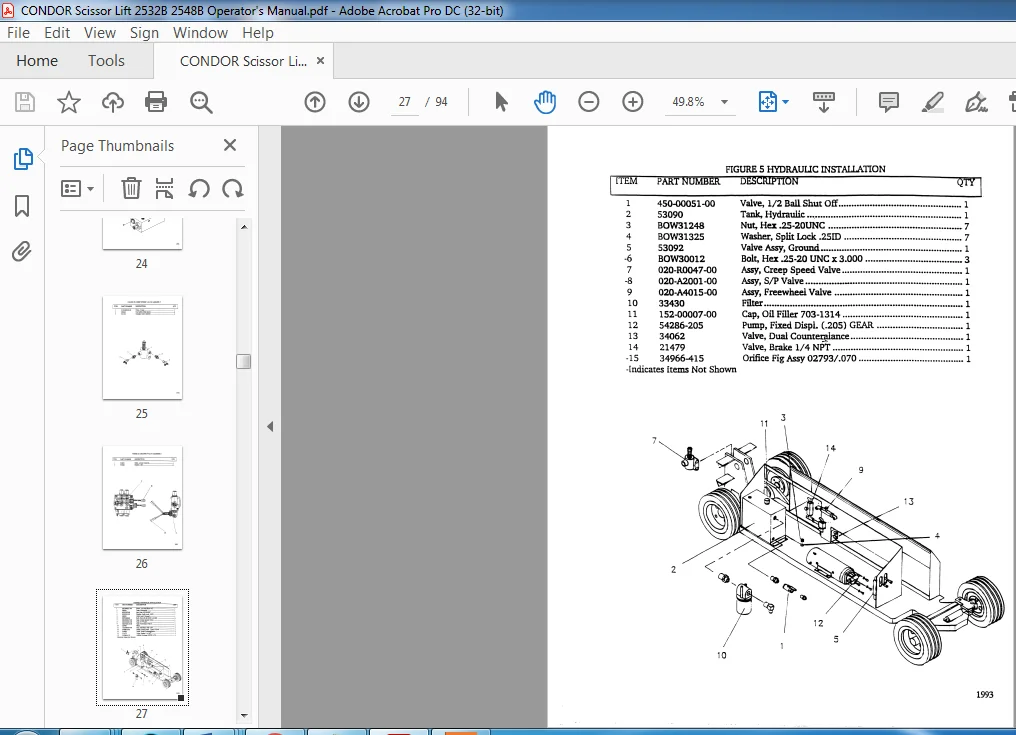Image resolution: width=1016 pixels, height=735 pixels.
Task: Delete selected page with trash icon
Action: click(x=131, y=189)
